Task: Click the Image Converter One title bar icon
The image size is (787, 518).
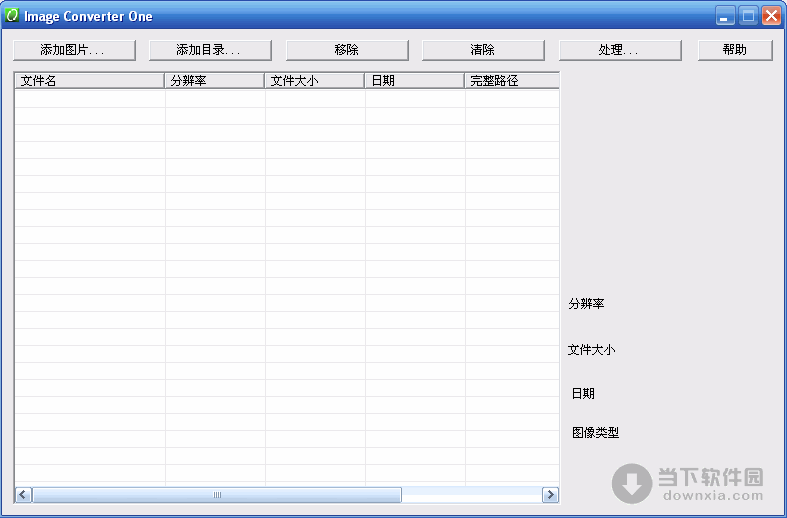Action: pos(13,16)
